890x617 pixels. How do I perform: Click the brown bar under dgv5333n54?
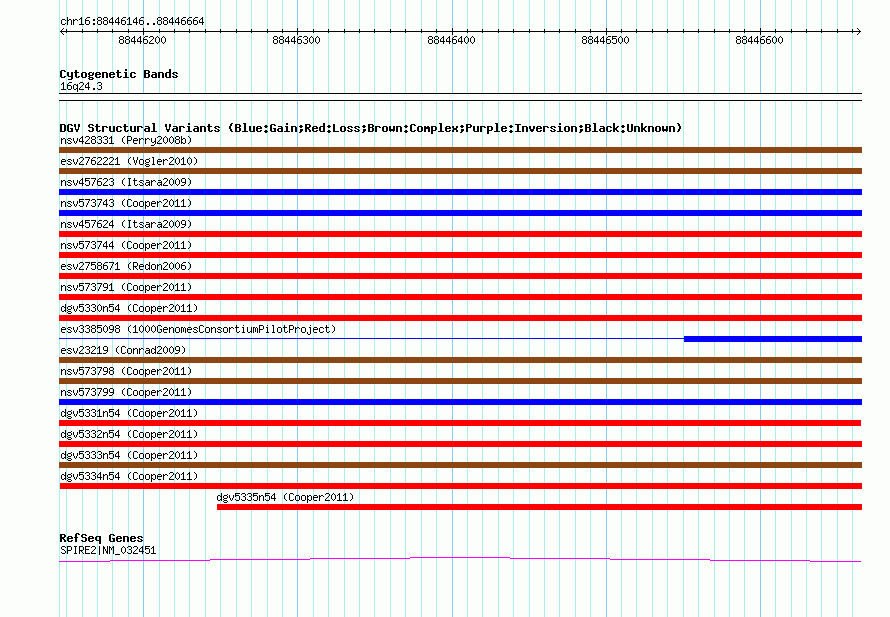click(460, 465)
